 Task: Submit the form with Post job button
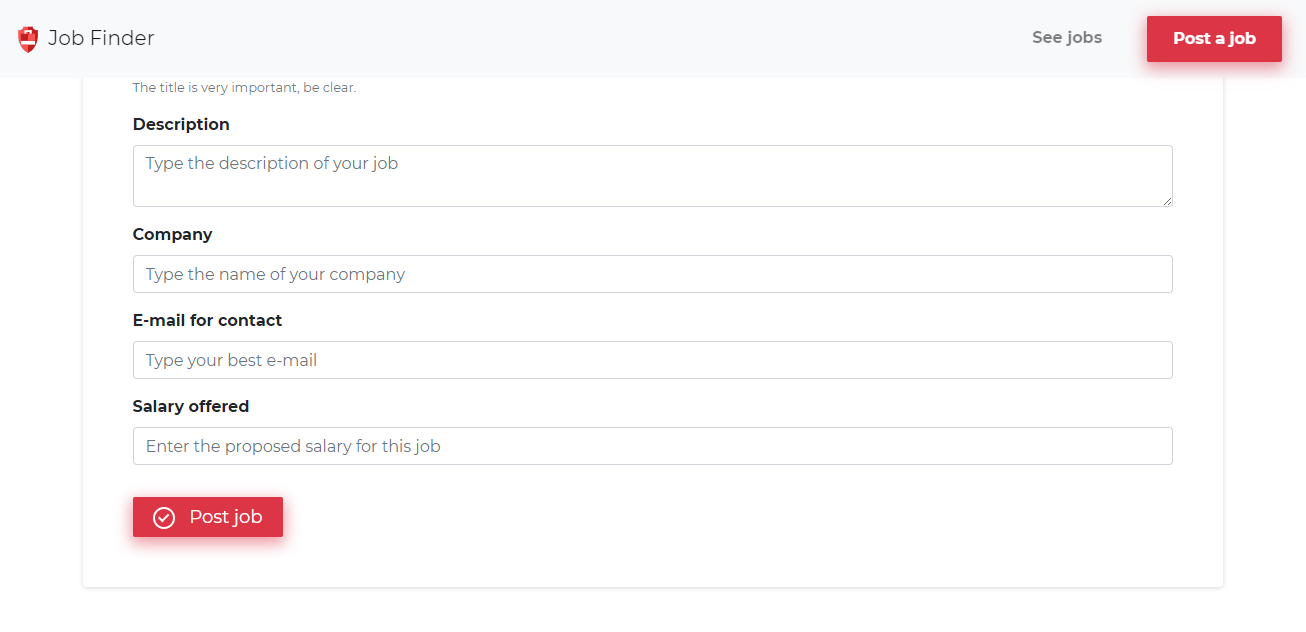208,517
